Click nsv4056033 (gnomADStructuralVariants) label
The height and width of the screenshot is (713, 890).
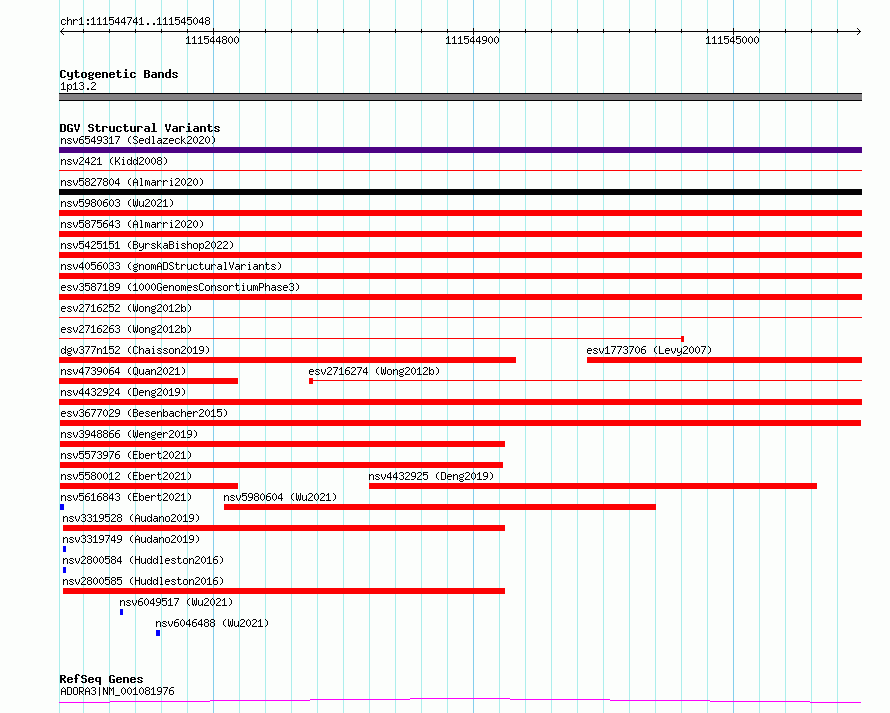click(171, 266)
